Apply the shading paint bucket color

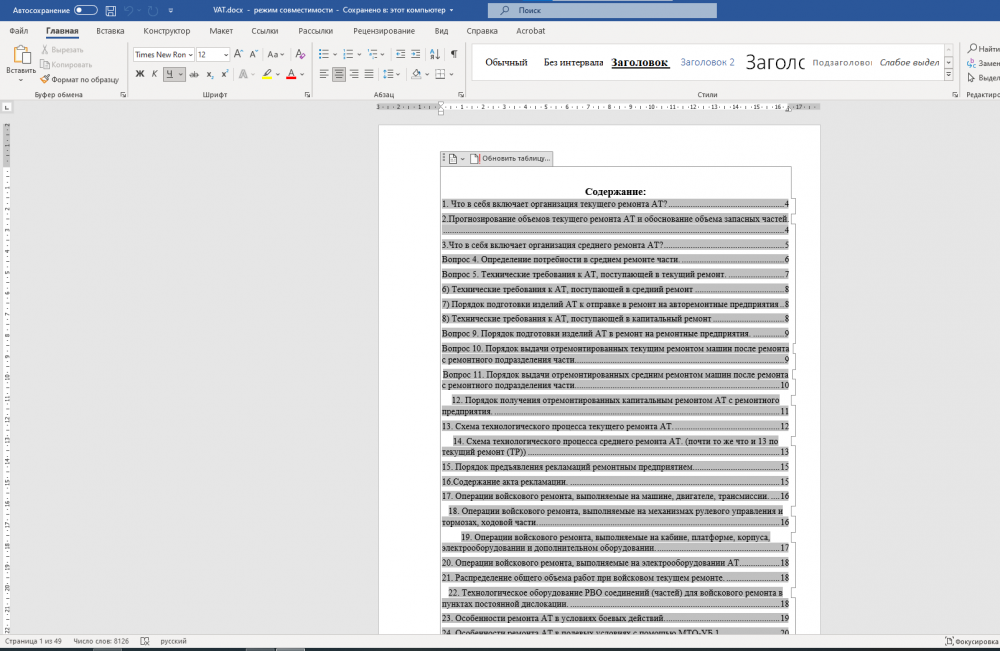tap(416, 74)
